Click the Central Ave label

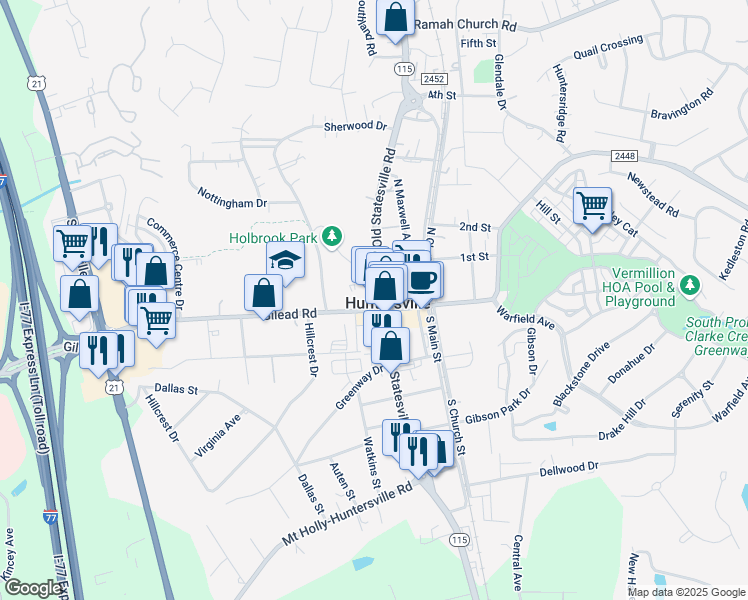click(518, 563)
